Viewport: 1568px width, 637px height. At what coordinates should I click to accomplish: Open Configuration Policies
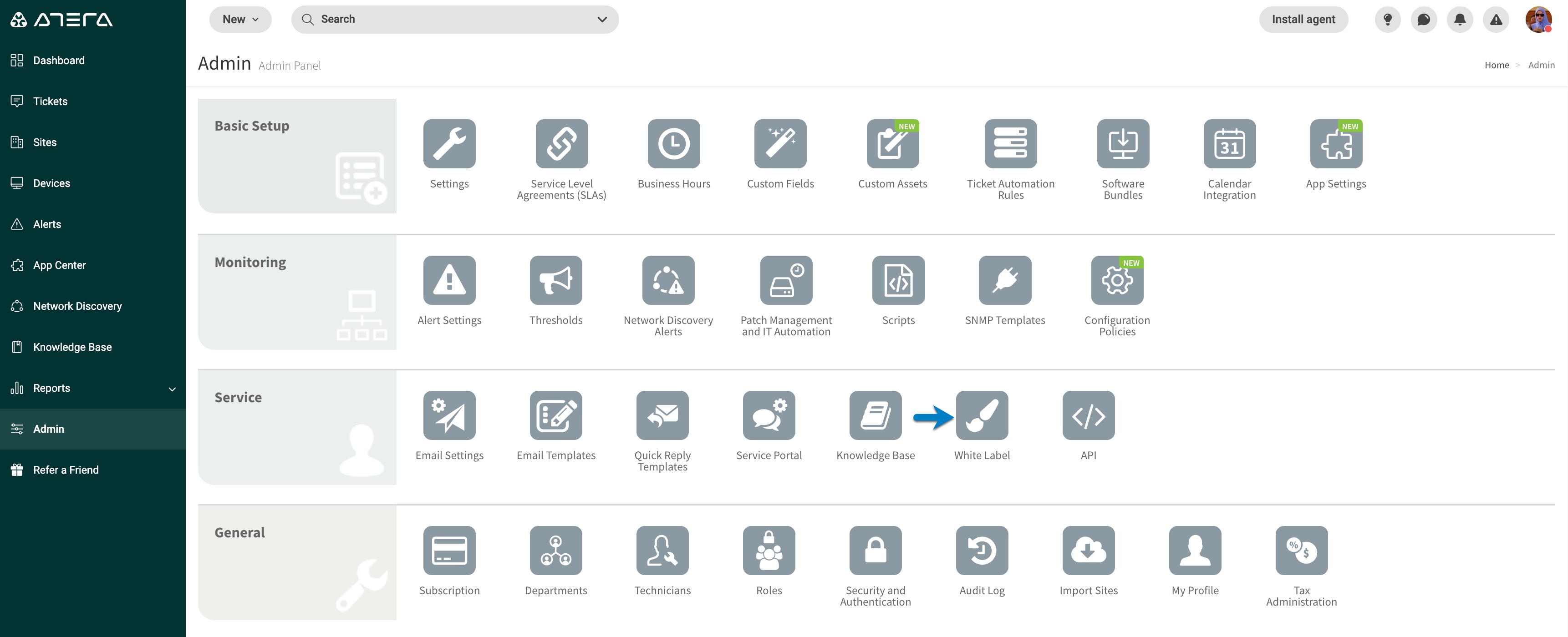[x=1118, y=280]
